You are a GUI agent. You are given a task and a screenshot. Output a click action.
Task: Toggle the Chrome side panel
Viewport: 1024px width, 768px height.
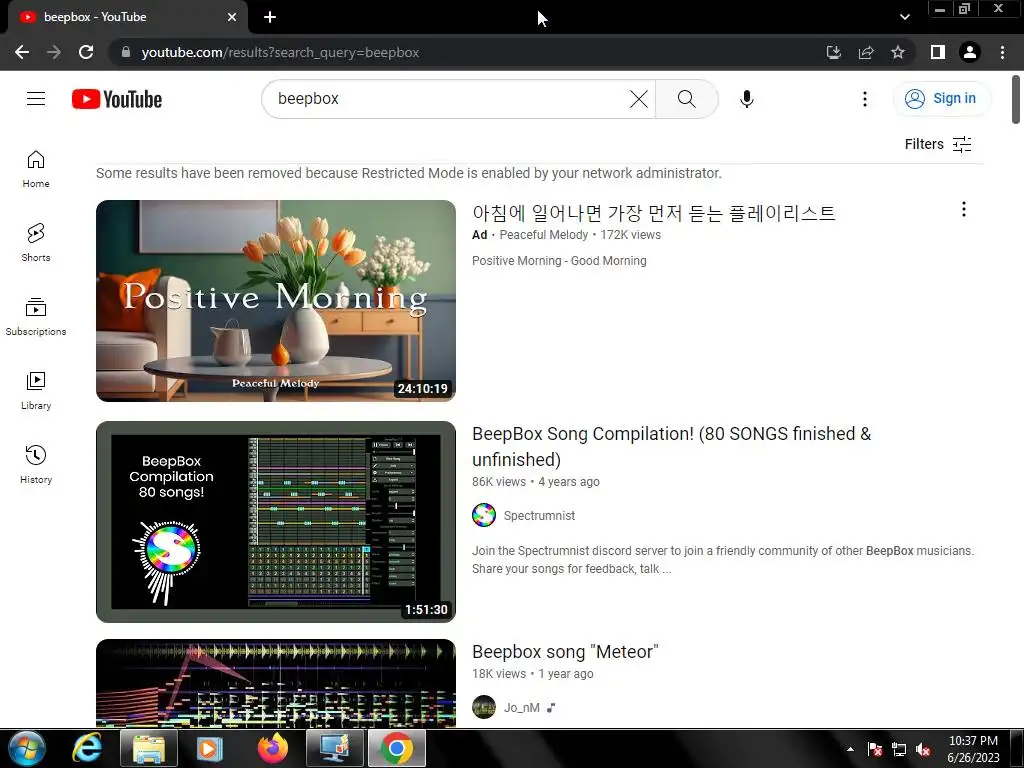coord(938,52)
